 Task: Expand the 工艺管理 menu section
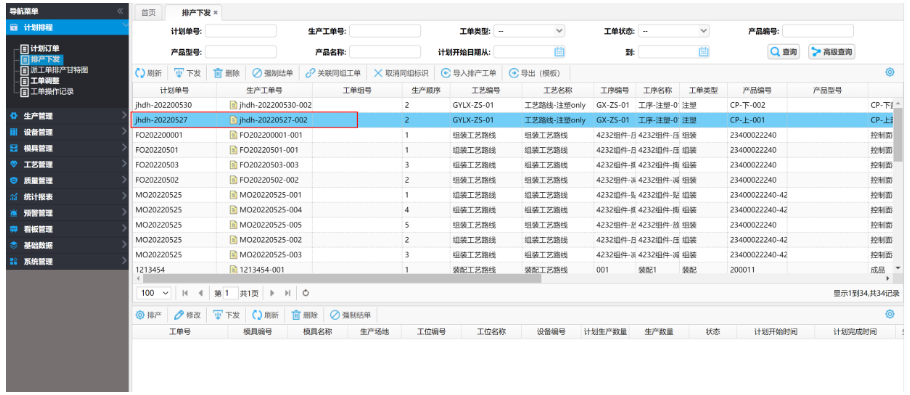67,165
